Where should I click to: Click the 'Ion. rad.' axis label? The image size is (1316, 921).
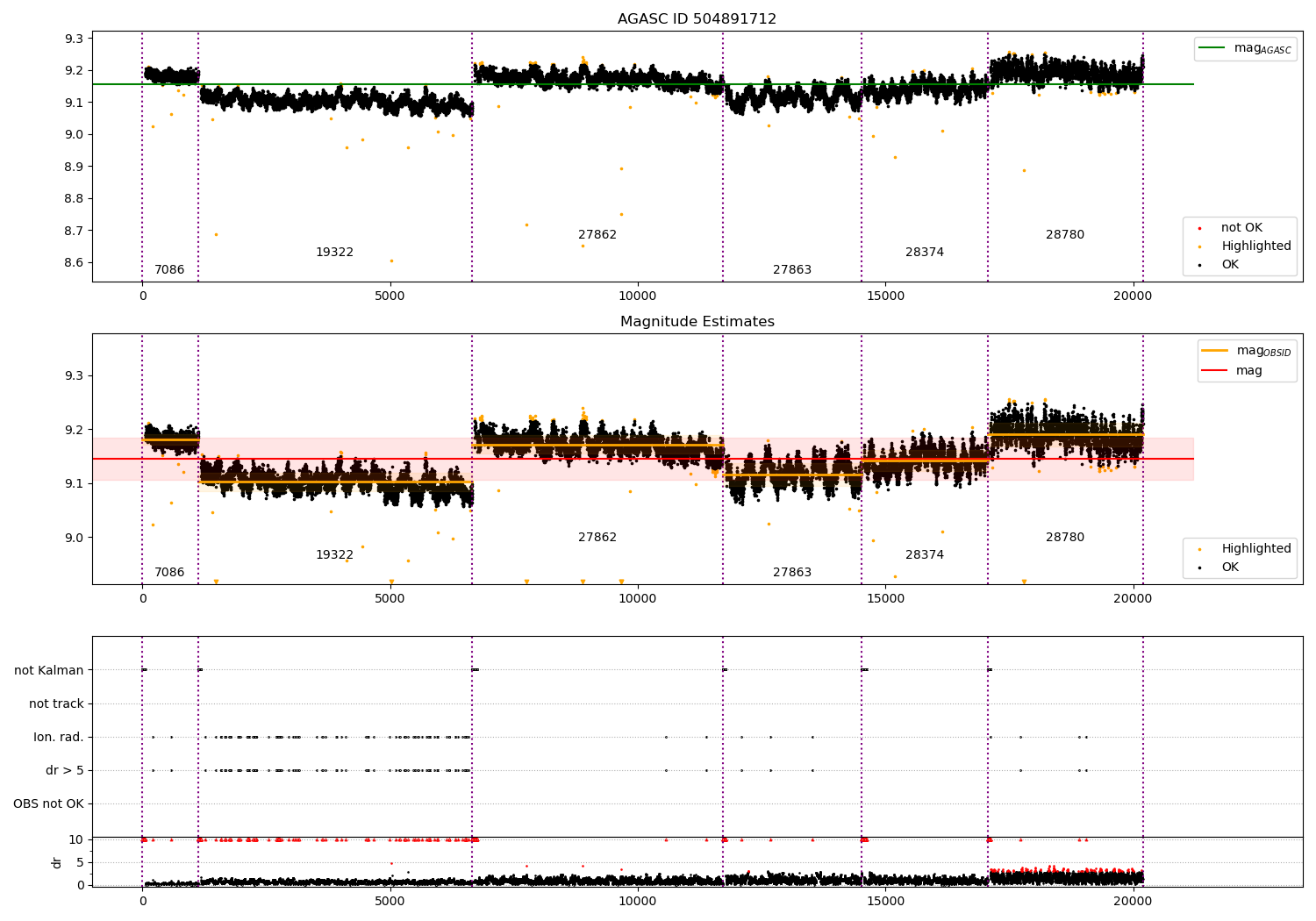(x=59, y=738)
